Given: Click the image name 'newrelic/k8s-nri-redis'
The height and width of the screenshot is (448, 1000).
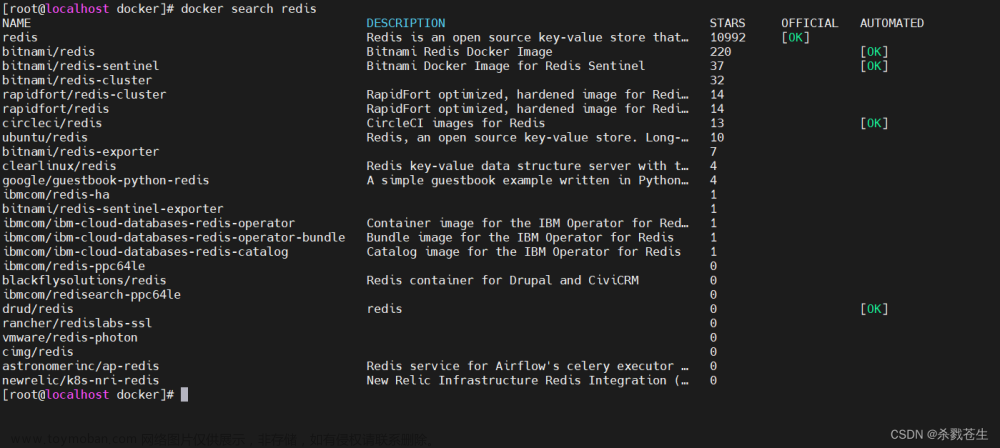Looking at the screenshot, I should click(81, 380).
